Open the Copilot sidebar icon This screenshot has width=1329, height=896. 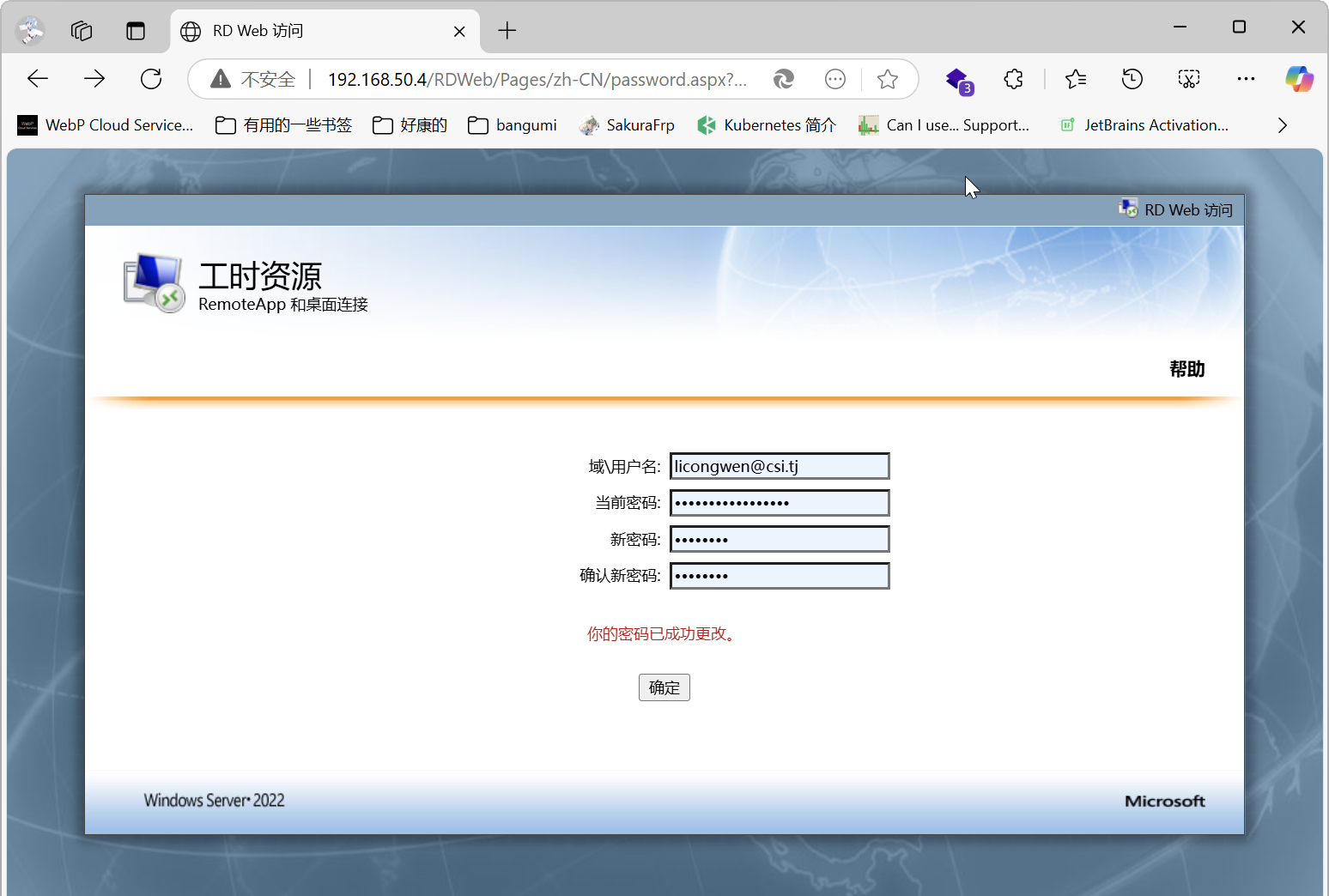(1299, 80)
